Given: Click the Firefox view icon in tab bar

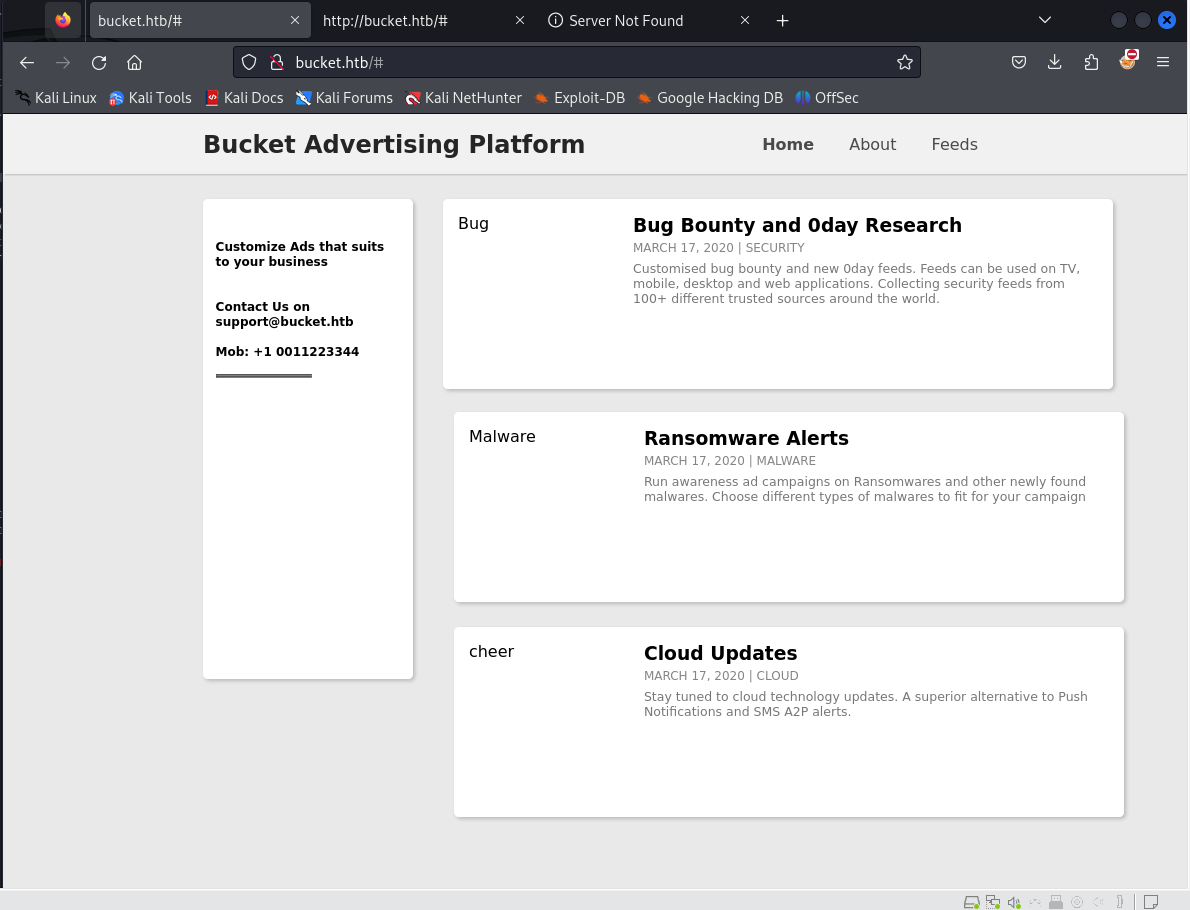Looking at the screenshot, I should (63, 20).
